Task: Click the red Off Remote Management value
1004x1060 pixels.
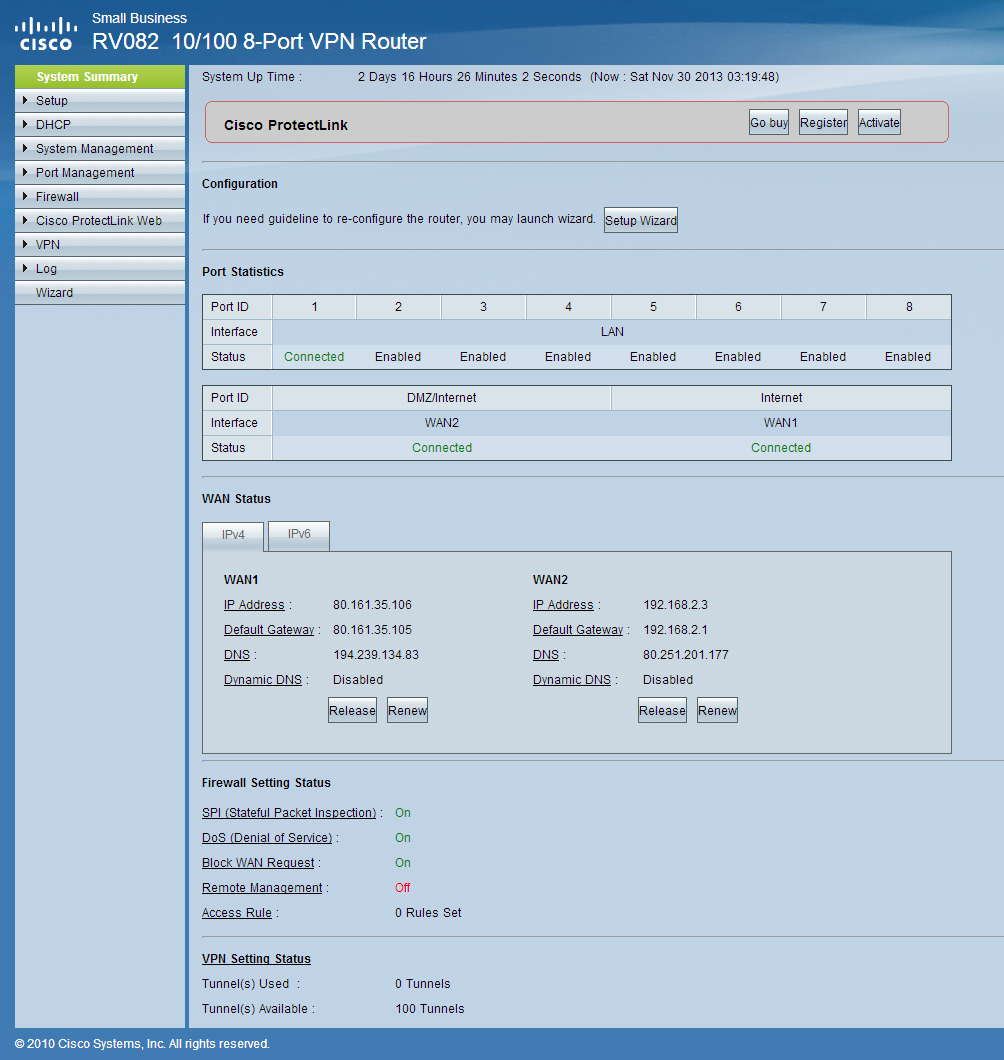Action: [403, 888]
